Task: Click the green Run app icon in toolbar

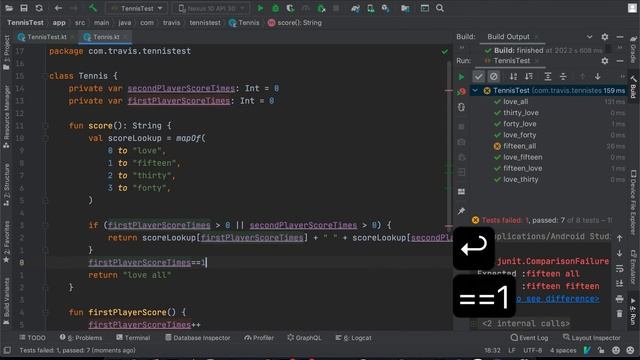Action: point(260,8)
